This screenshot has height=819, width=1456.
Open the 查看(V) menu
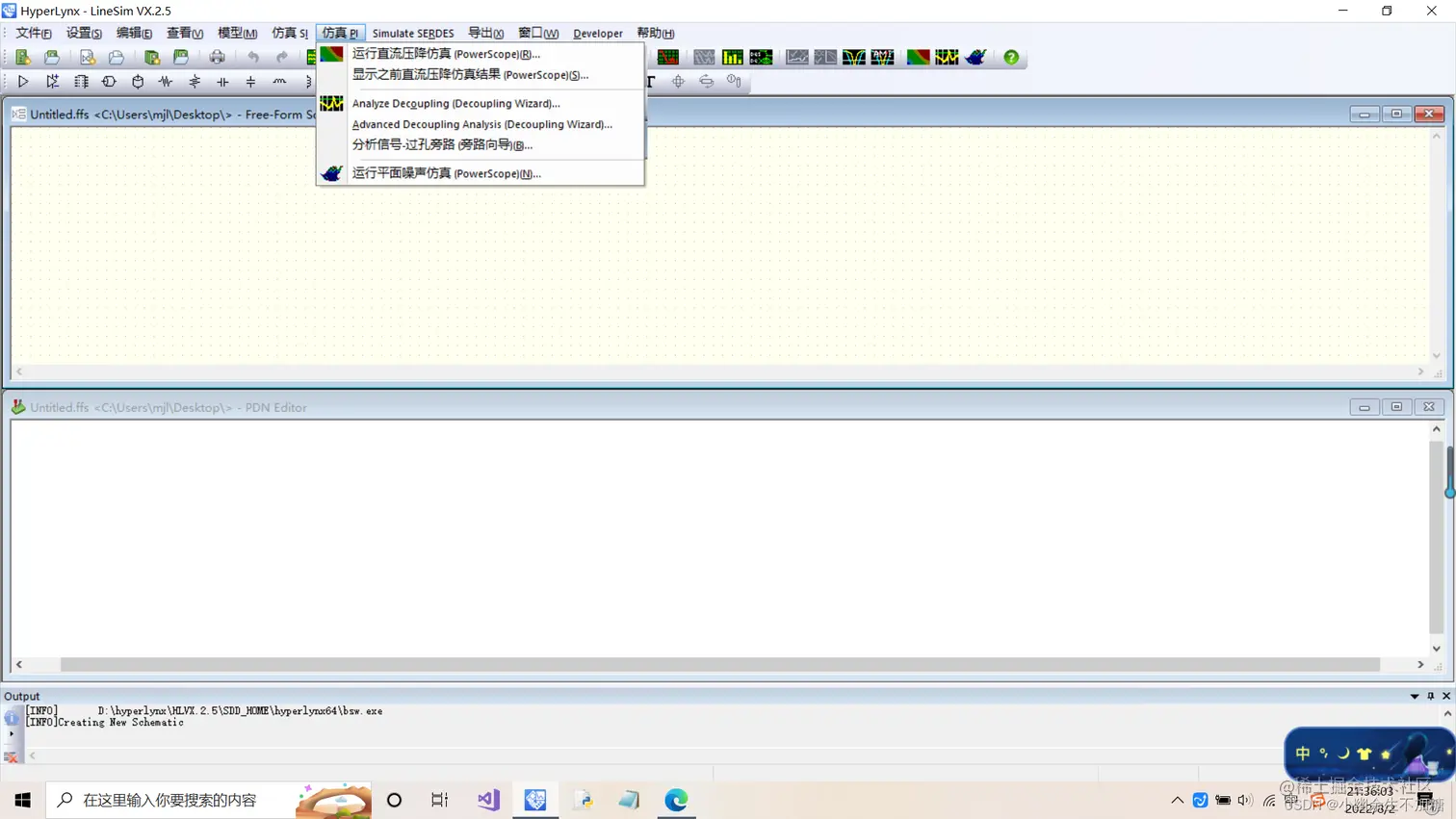tap(185, 33)
